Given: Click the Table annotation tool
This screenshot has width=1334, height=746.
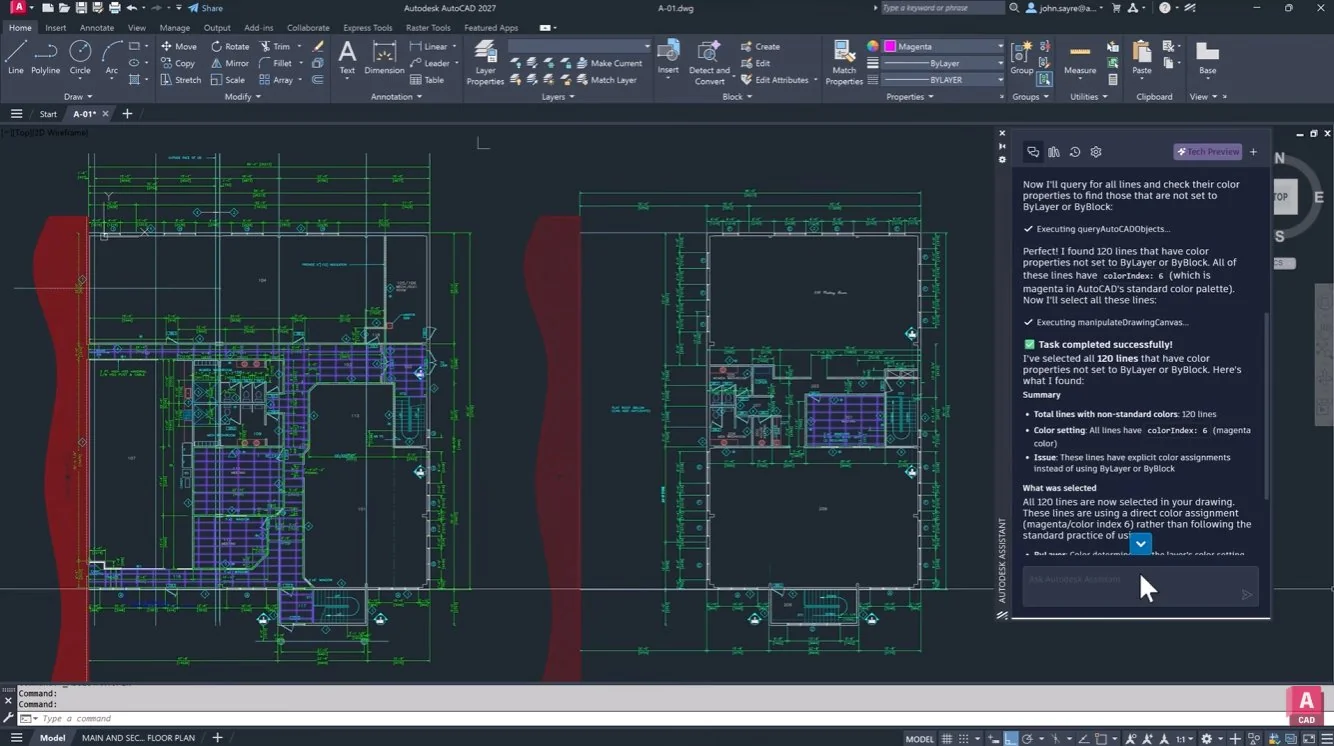Looking at the screenshot, I should pos(427,80).
